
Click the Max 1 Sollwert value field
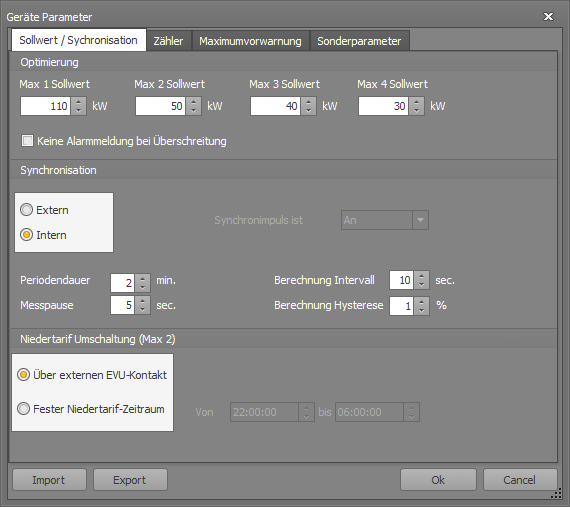(x=45, y=106)
